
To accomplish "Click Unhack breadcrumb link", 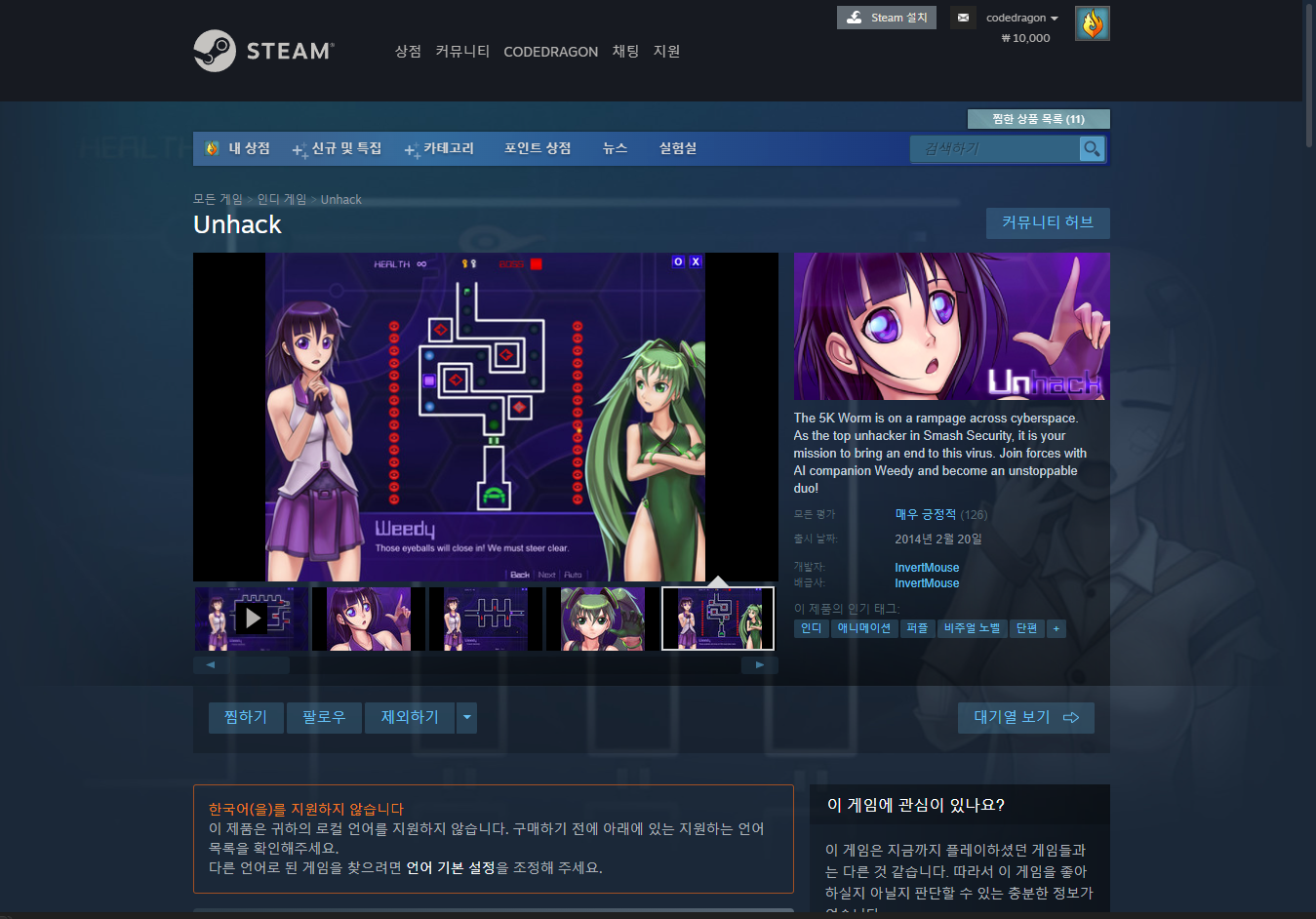I will click(x=341, y=199).
